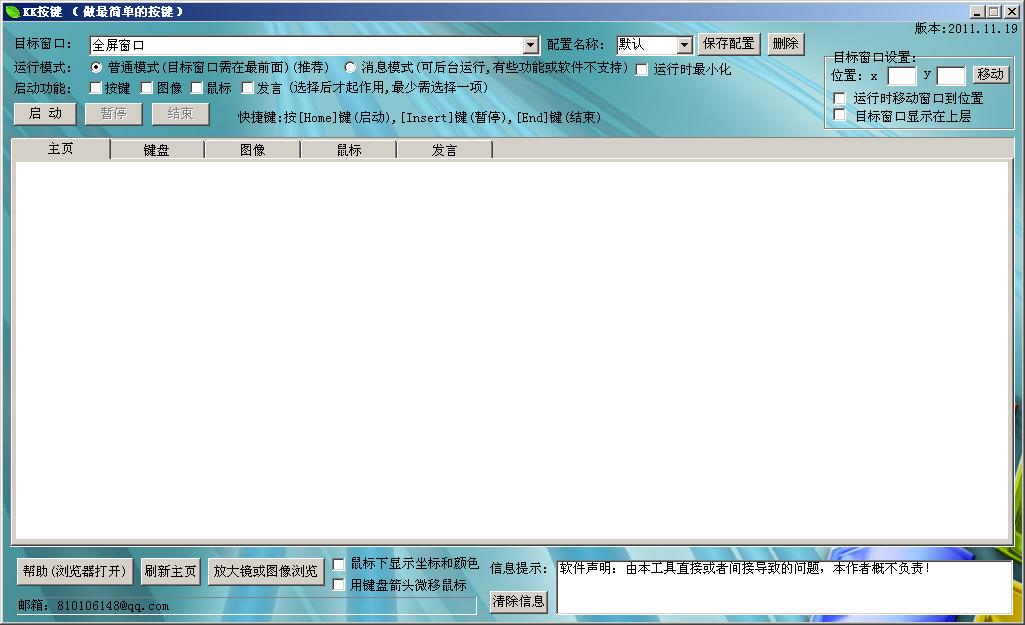Check the 发言 startup function box
Image resolution: width=1025 pixels, height=625 pixels.
(x=247, y=88)
